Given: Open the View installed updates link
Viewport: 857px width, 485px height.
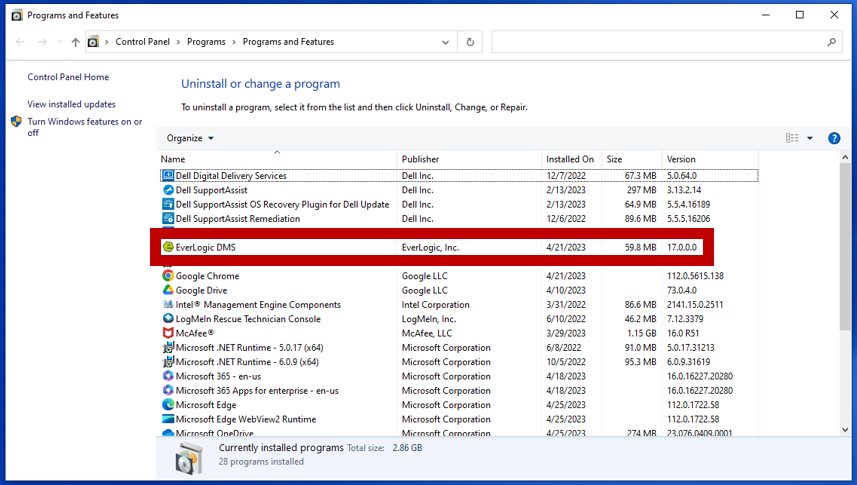Looking at the screenshot, I should coord(72,104).
